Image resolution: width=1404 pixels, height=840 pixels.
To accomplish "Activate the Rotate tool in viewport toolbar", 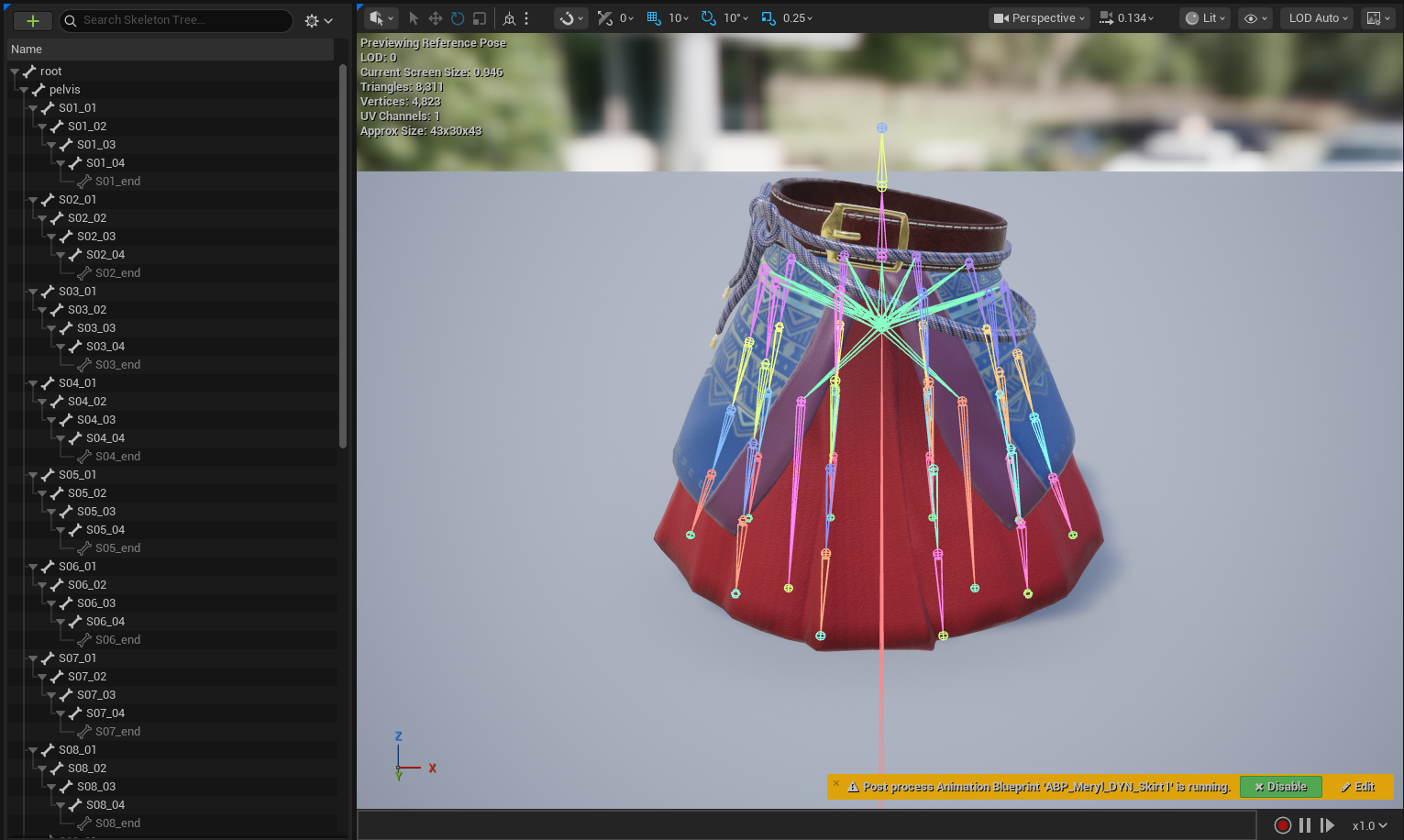I will click(x=458, y=18).
